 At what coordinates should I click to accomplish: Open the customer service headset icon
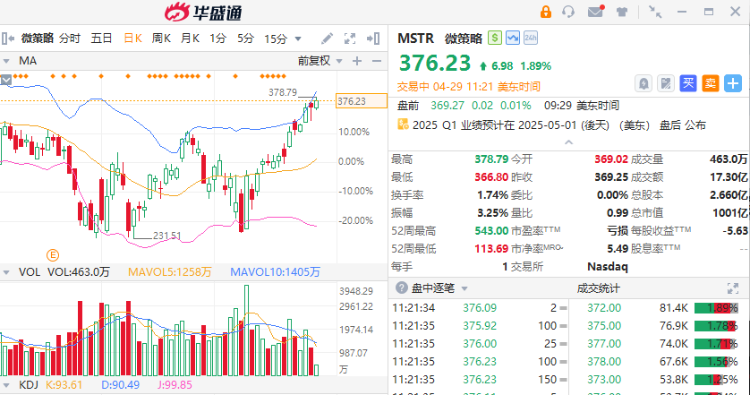[568, 11]
